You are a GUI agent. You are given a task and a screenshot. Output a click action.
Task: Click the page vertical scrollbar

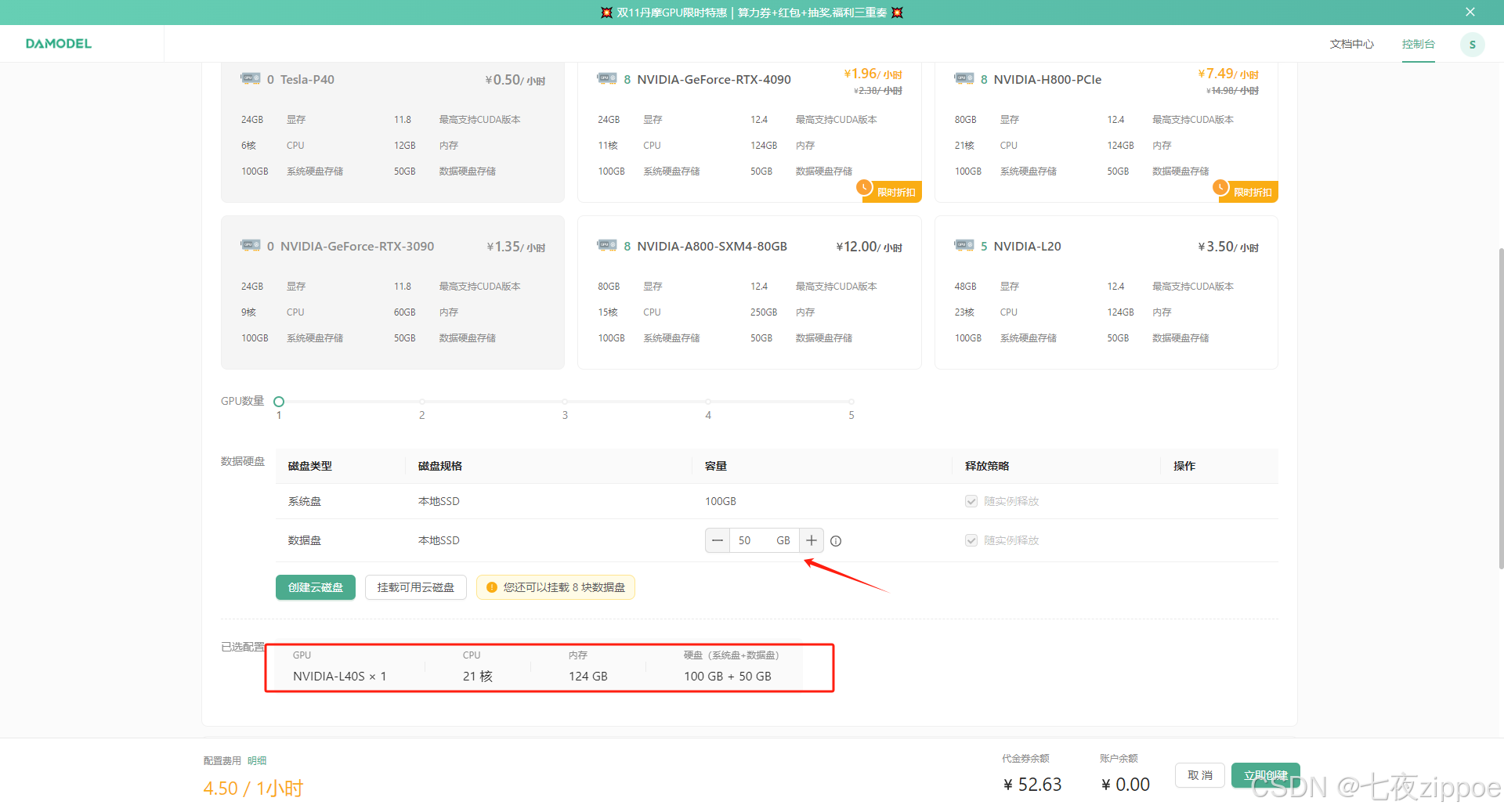[1500, 407]
